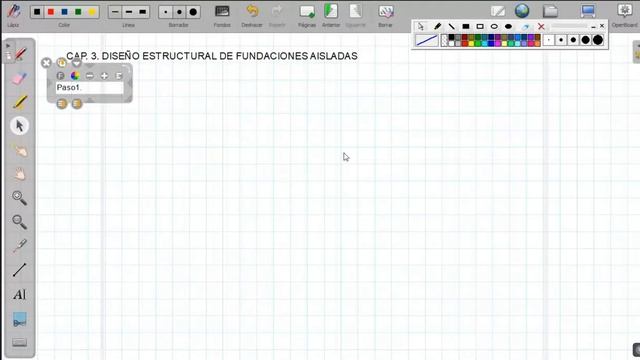Select the zoom out magnifier
The image size is (640, 360).
tap(19, 222)
